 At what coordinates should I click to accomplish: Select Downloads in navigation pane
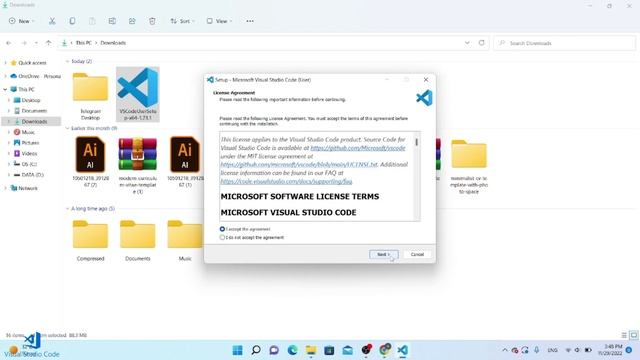(x=34, y=122)
